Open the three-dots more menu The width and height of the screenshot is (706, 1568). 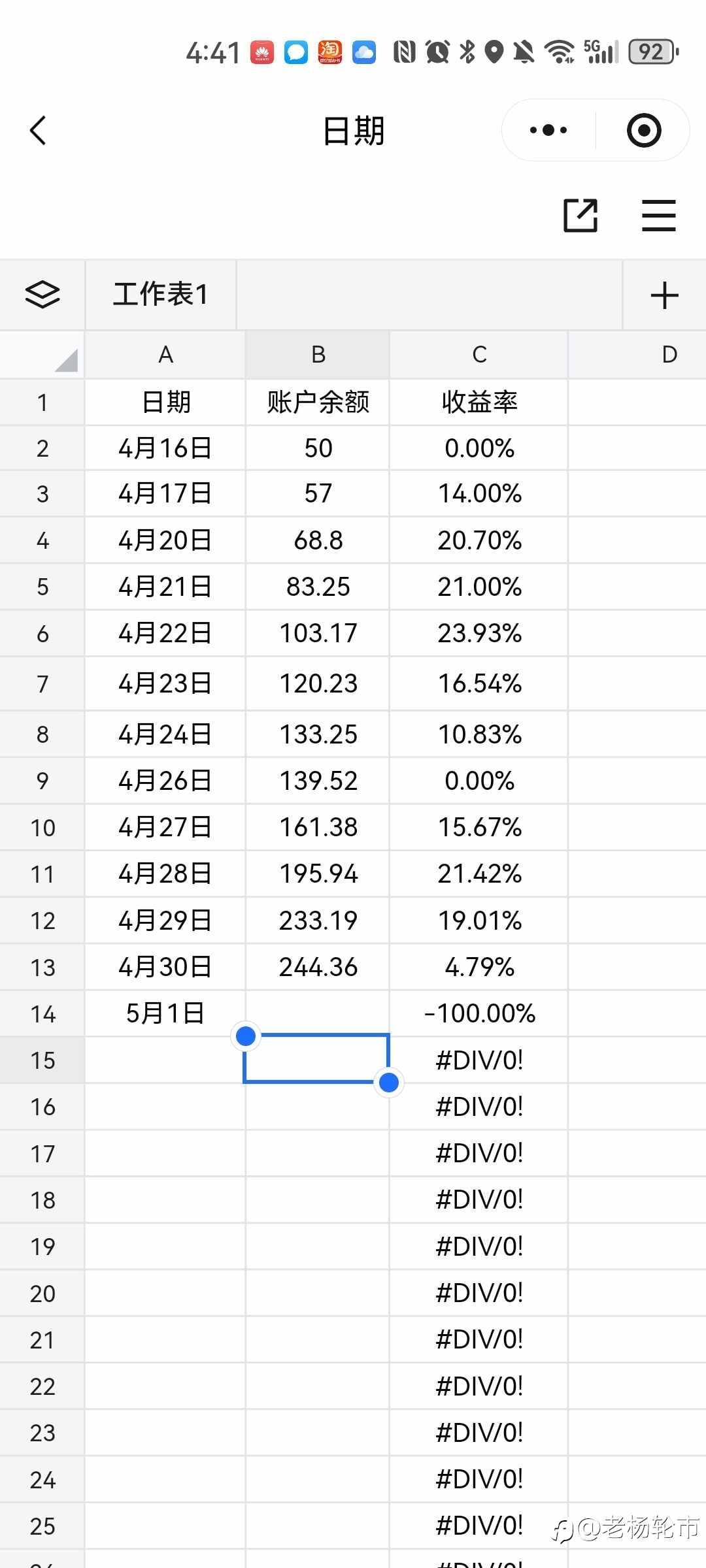point(548,130)
